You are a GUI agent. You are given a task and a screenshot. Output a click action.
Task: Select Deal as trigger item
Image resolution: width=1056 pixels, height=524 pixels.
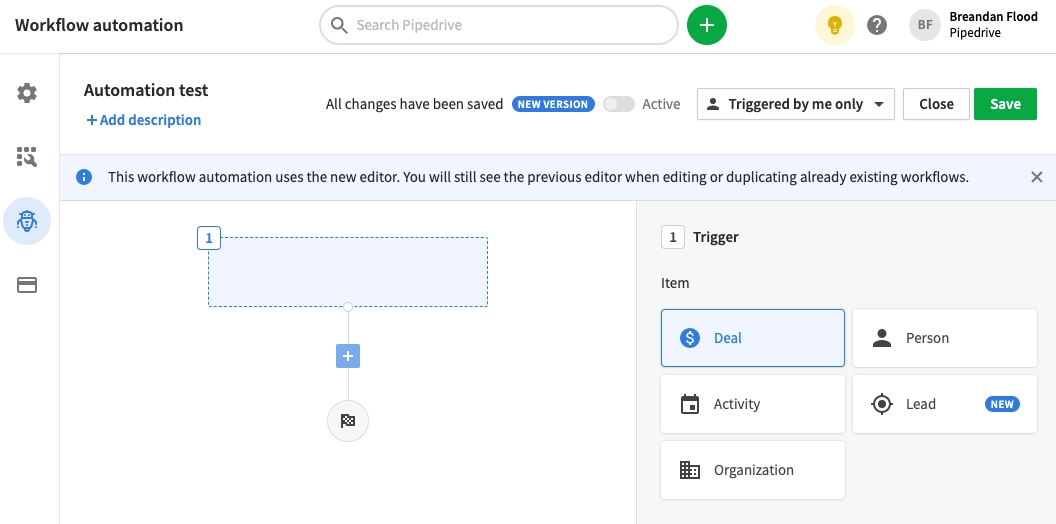752,338
